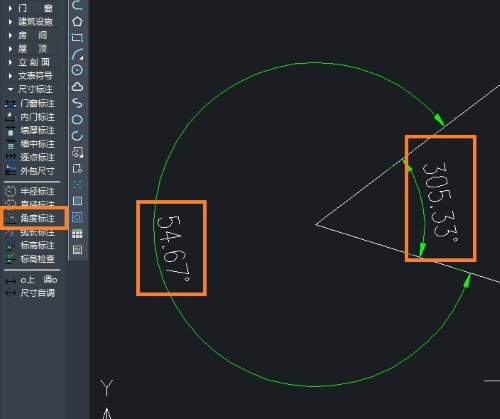Choose the 标高检查 command
This screenshot has width=500, height=419.
pyautogui.click(x=30, y=259)
